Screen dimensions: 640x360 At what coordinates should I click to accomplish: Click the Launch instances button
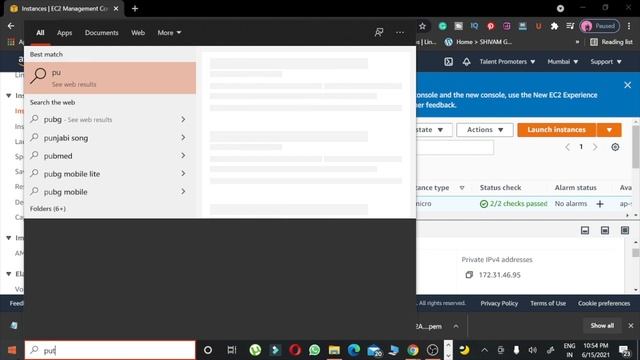(557, 130)
